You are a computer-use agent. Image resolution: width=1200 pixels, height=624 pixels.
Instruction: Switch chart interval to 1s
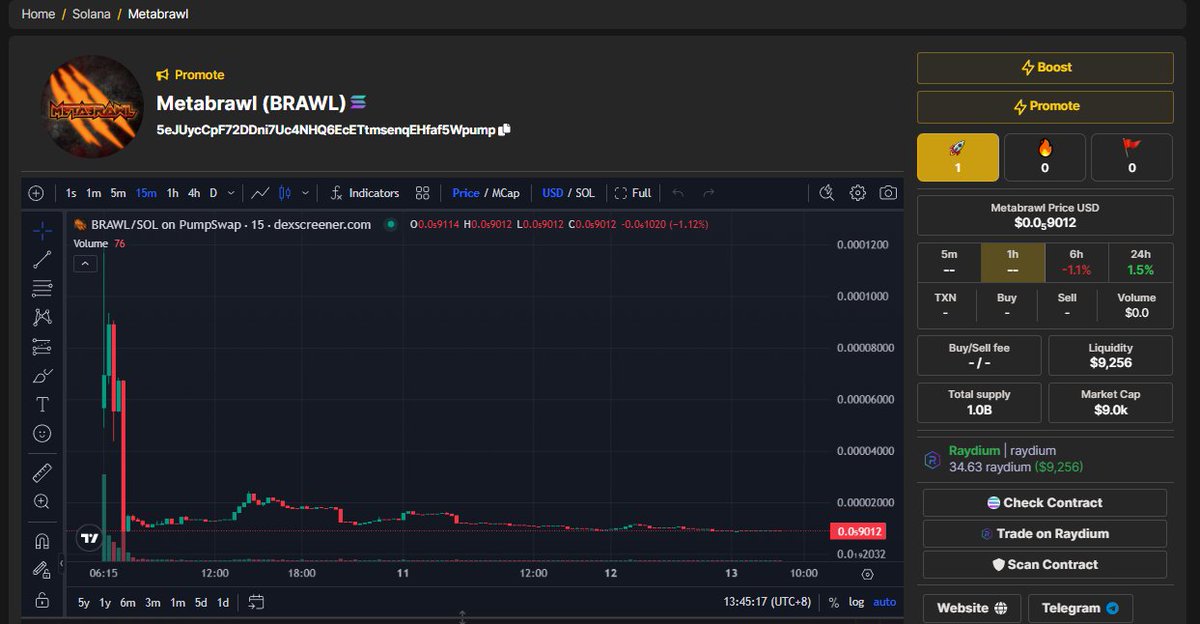click(x=71, y=193)
